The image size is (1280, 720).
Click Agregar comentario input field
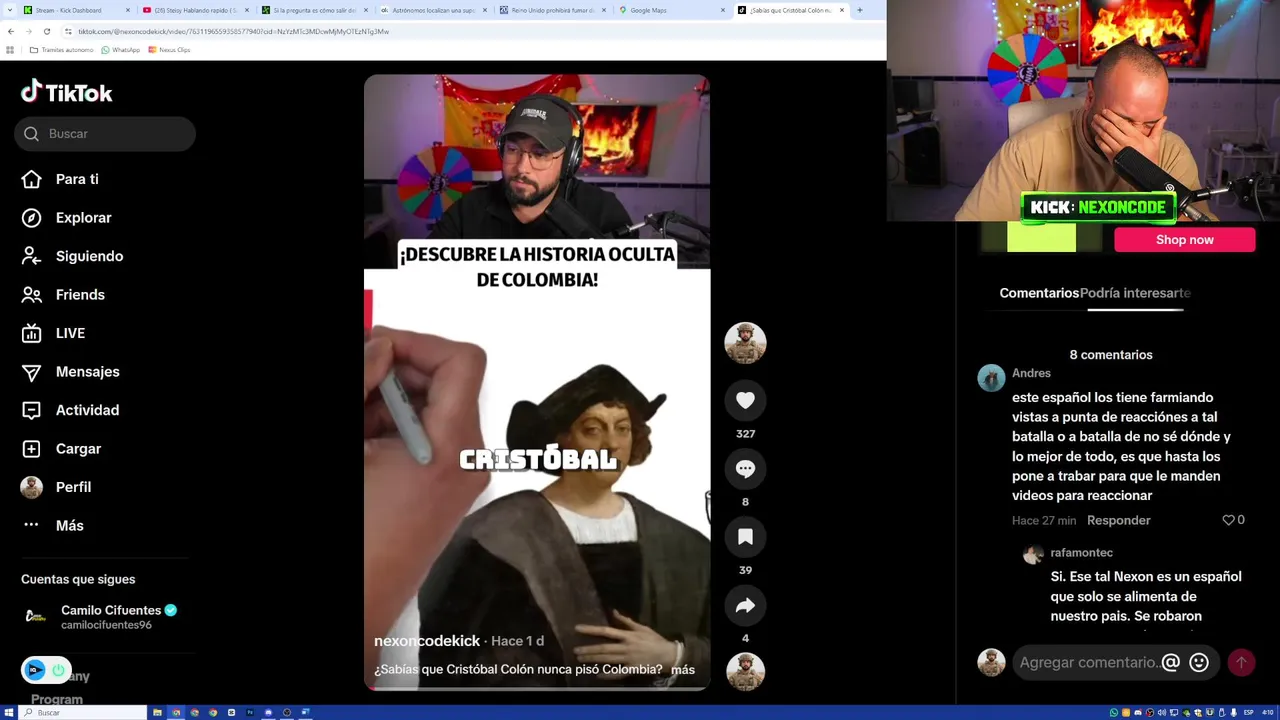1088,662
